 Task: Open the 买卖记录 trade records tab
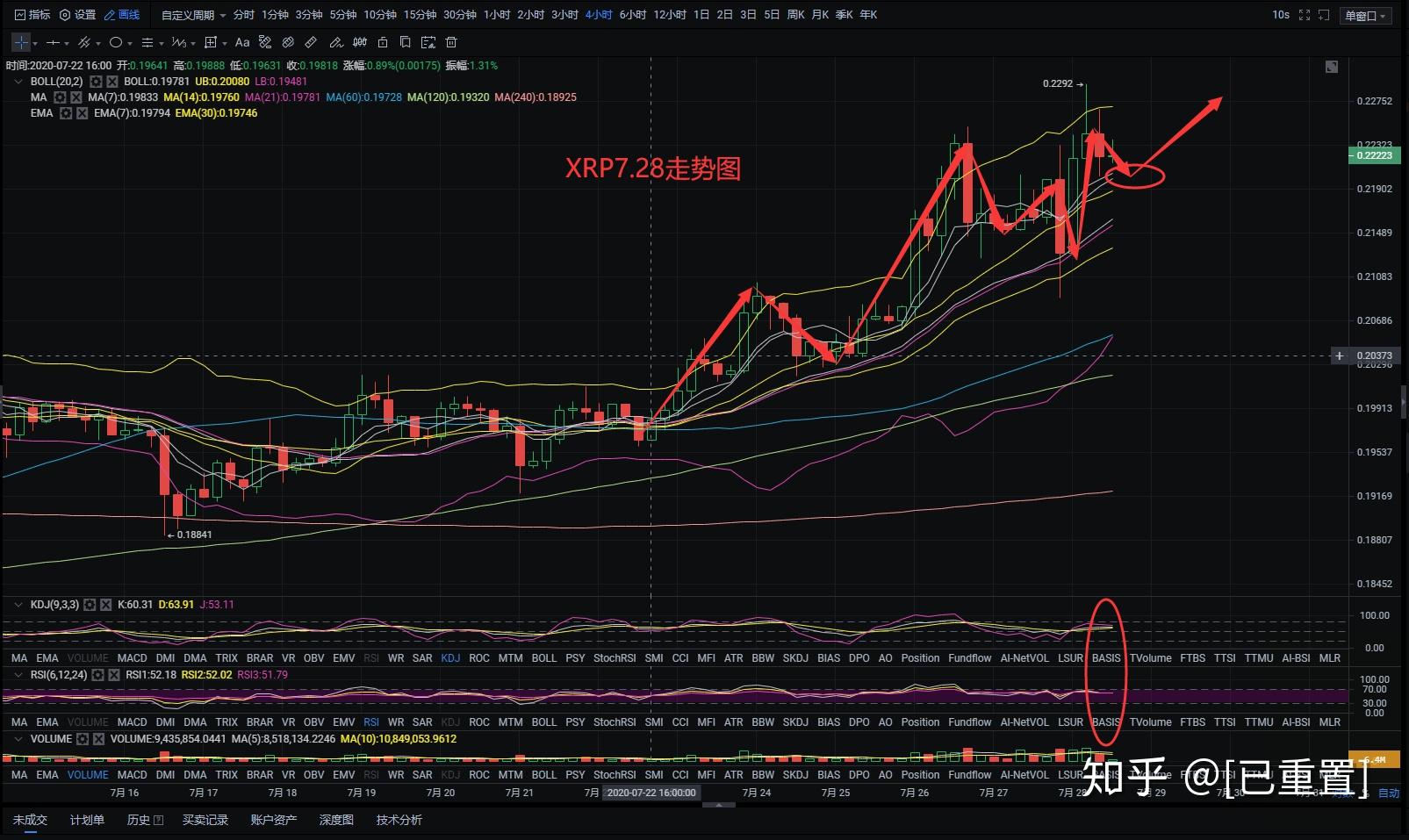(x=205, y=820)
